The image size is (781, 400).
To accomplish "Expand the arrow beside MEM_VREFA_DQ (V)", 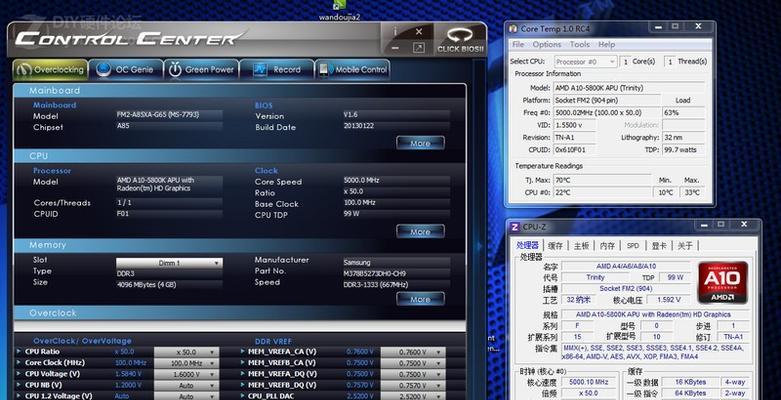I will pyautogui.click(x=242, y=374).
